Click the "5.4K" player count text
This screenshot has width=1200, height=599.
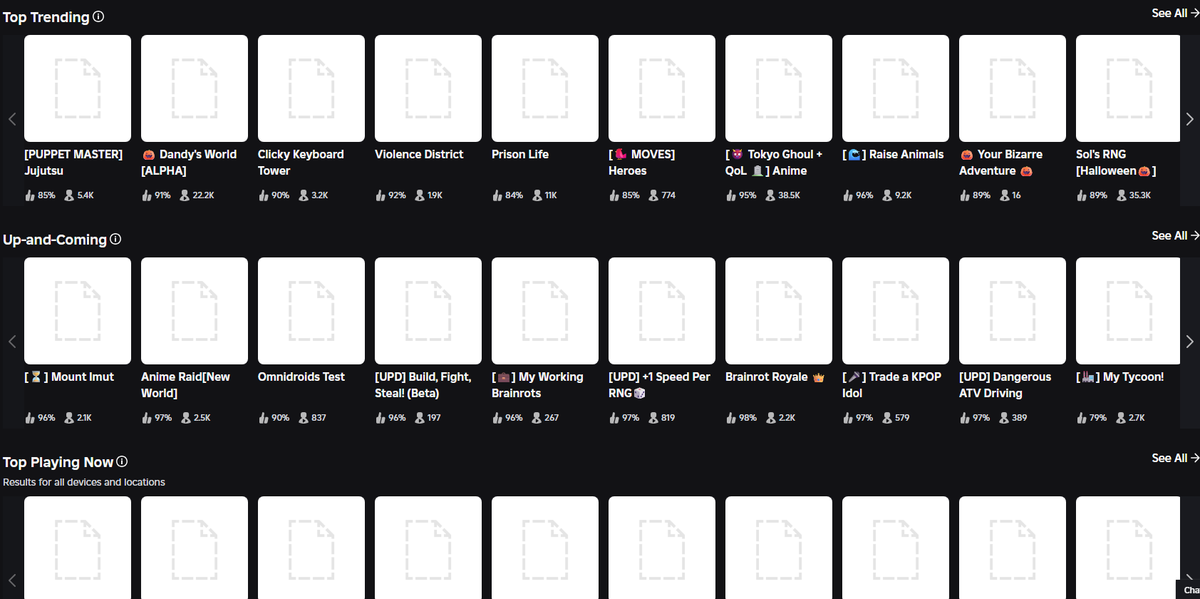coord(85,195)
